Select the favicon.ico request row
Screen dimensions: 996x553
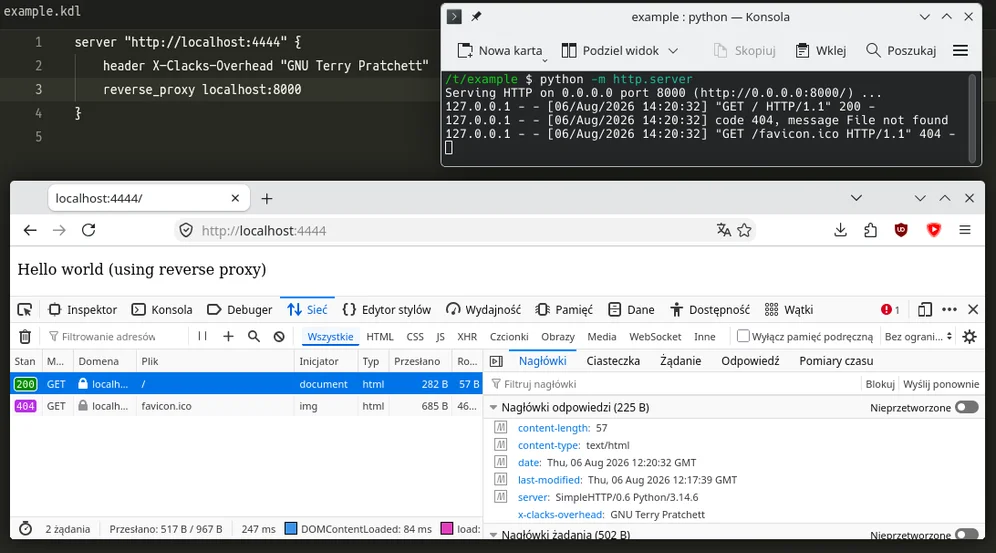coord(246,406)
